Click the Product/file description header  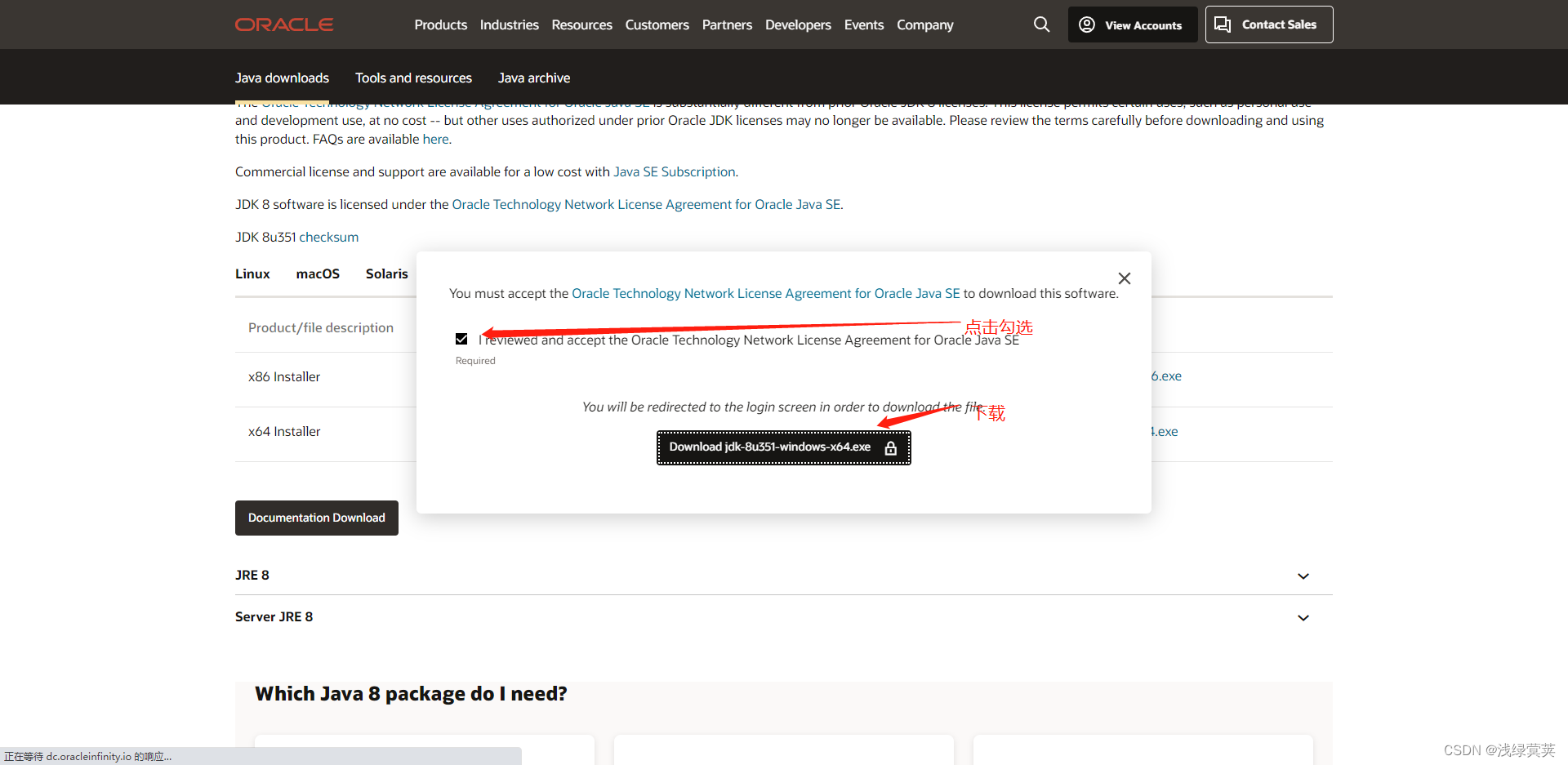pos(321,327)
